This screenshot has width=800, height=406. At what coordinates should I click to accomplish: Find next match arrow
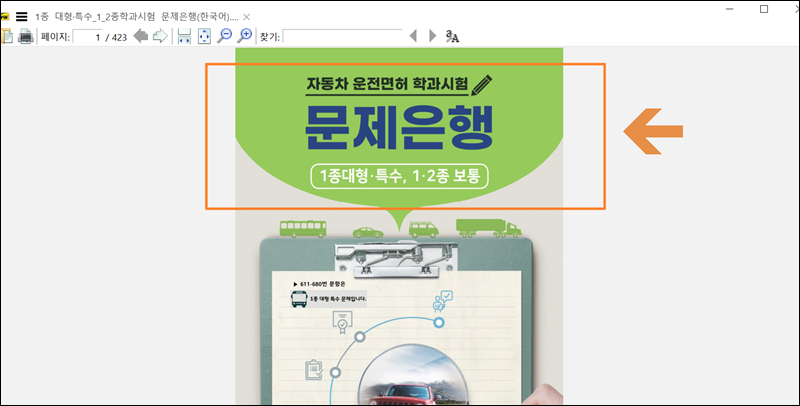tap(433, 36)
